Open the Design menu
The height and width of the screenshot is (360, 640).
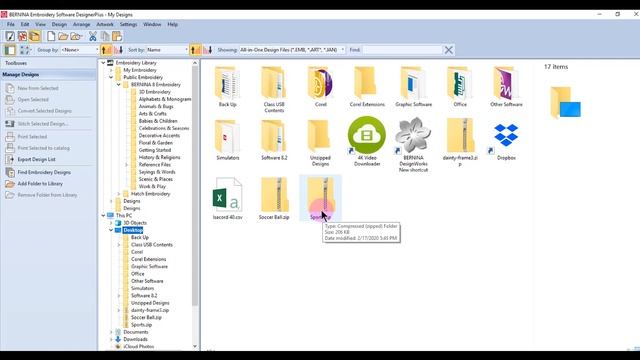59,24
